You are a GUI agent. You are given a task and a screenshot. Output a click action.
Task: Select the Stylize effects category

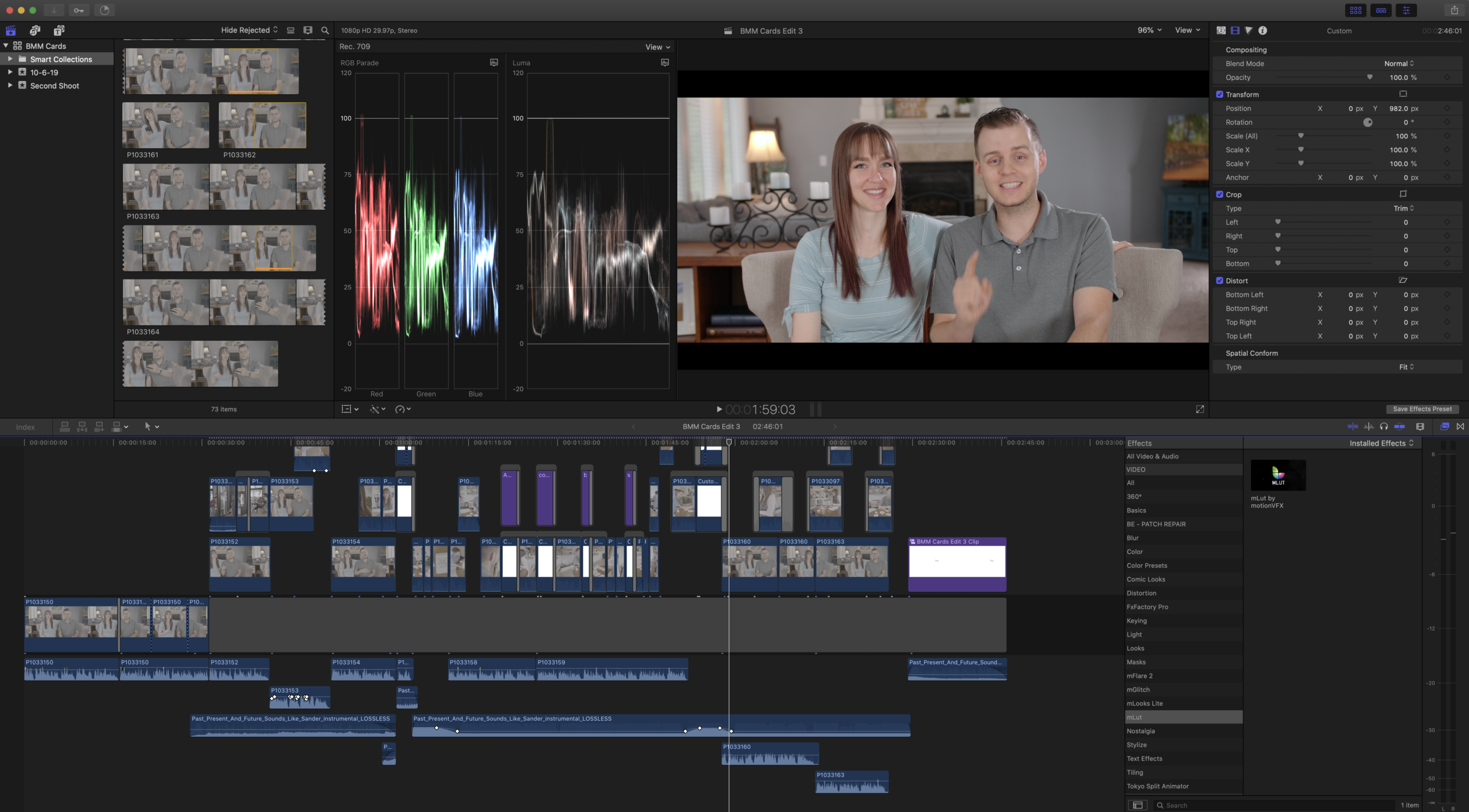point(1183,745)
